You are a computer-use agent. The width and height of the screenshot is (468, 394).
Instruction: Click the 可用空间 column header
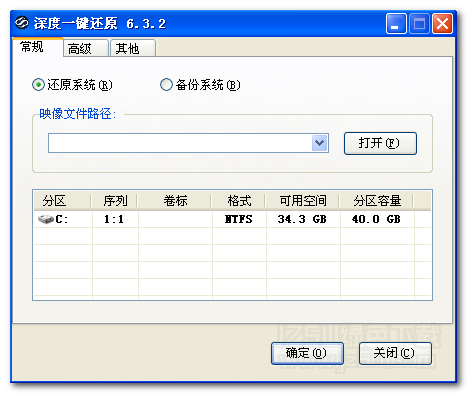303,201
